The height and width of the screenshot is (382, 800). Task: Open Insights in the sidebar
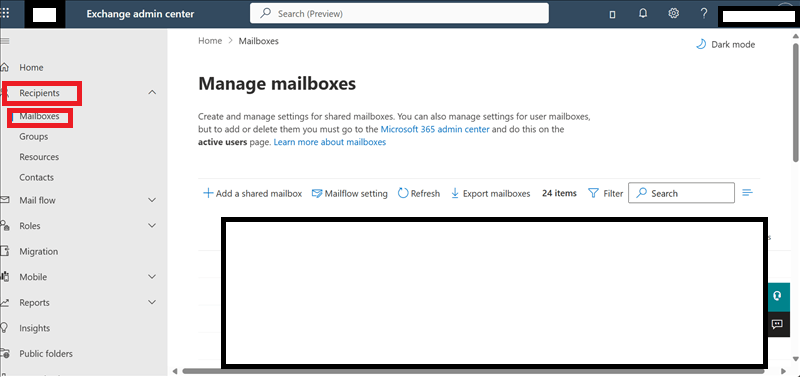click(35, 327)
